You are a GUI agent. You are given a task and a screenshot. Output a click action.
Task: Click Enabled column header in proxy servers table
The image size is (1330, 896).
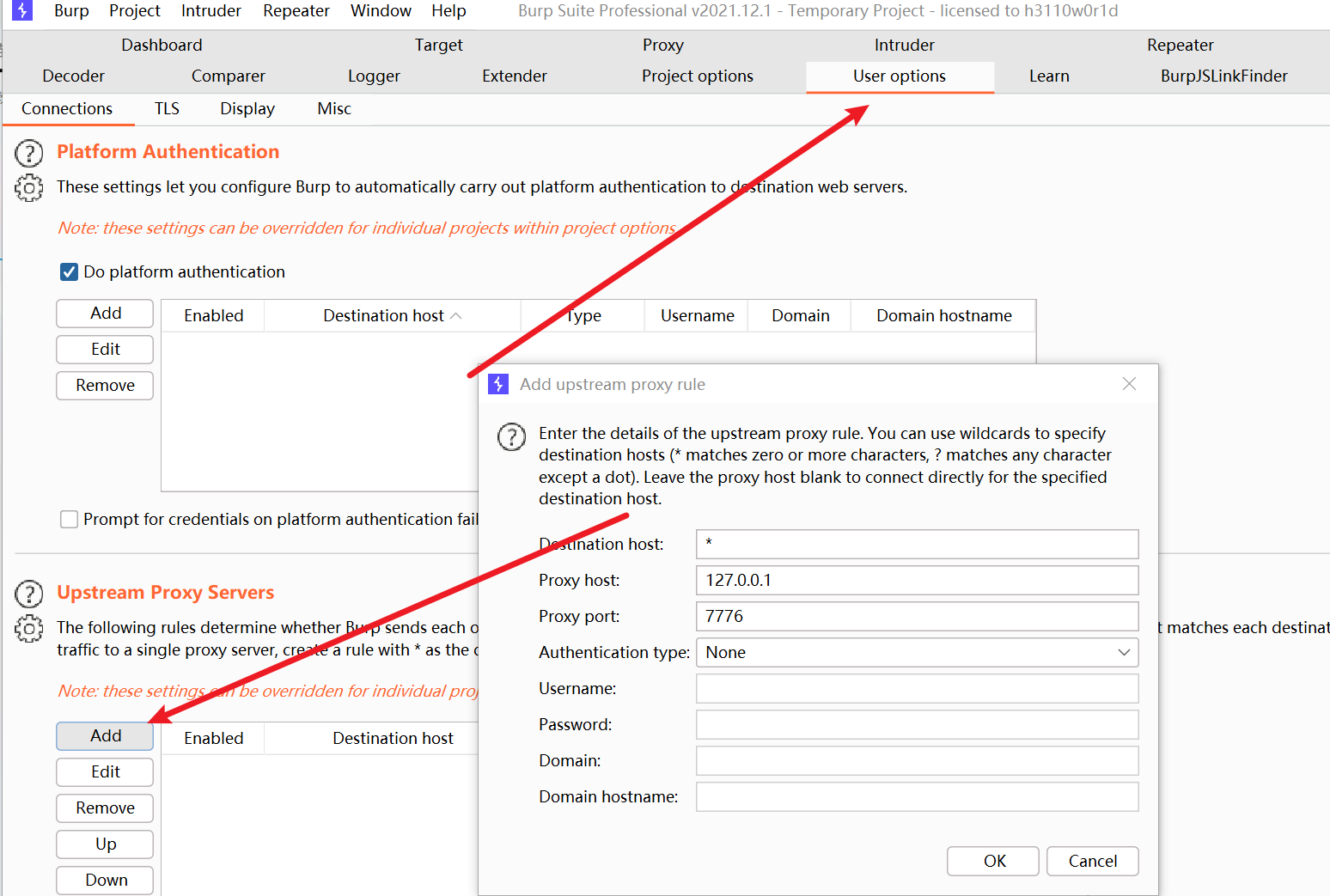click(213, 738)
